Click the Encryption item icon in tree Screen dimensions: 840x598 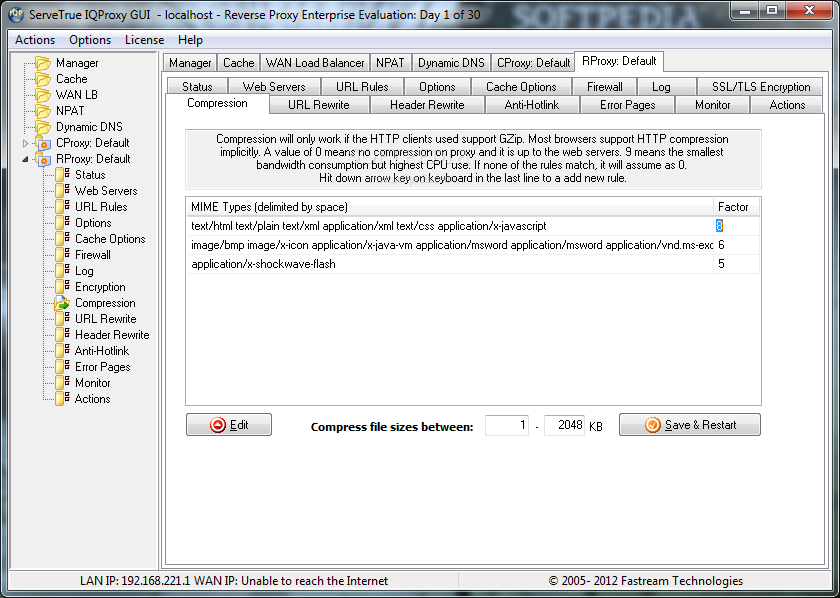click(63, 287)
